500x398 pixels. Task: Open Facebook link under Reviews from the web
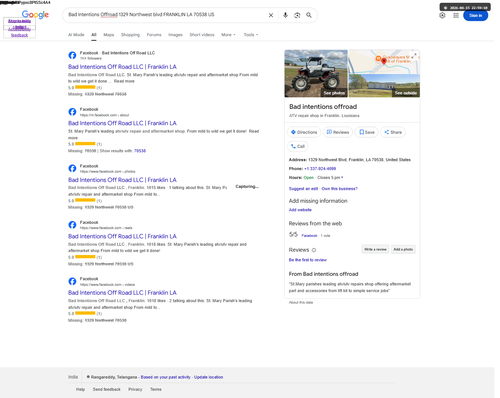(x=309, y=236)
